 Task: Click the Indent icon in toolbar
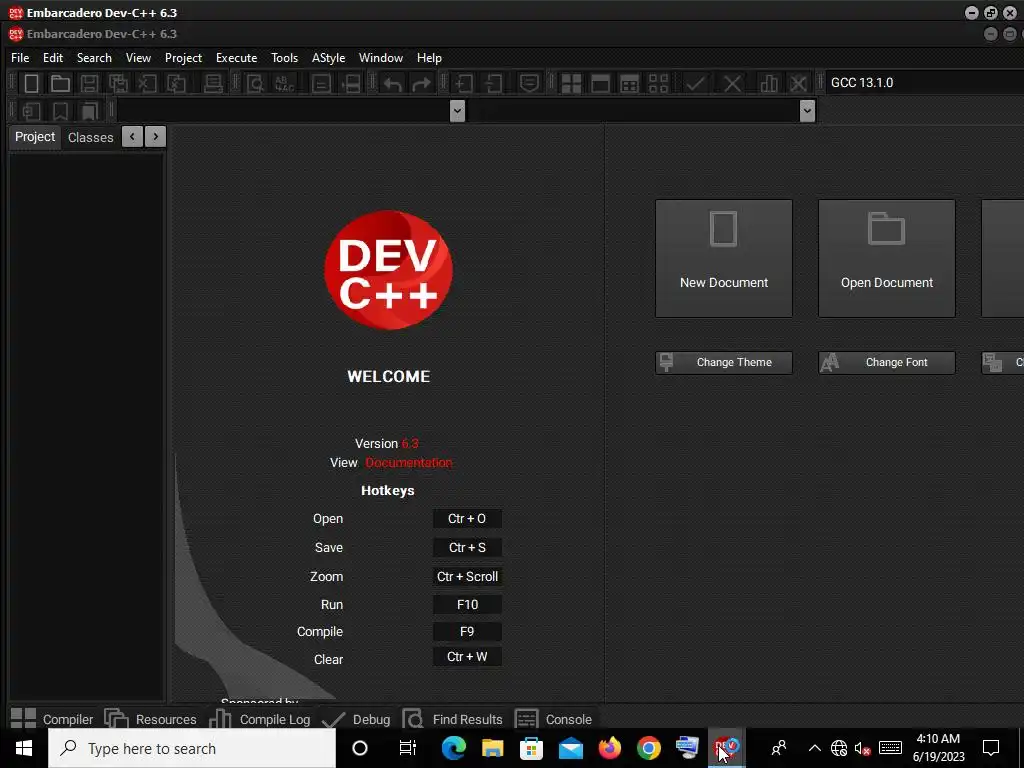pos(464,84)
